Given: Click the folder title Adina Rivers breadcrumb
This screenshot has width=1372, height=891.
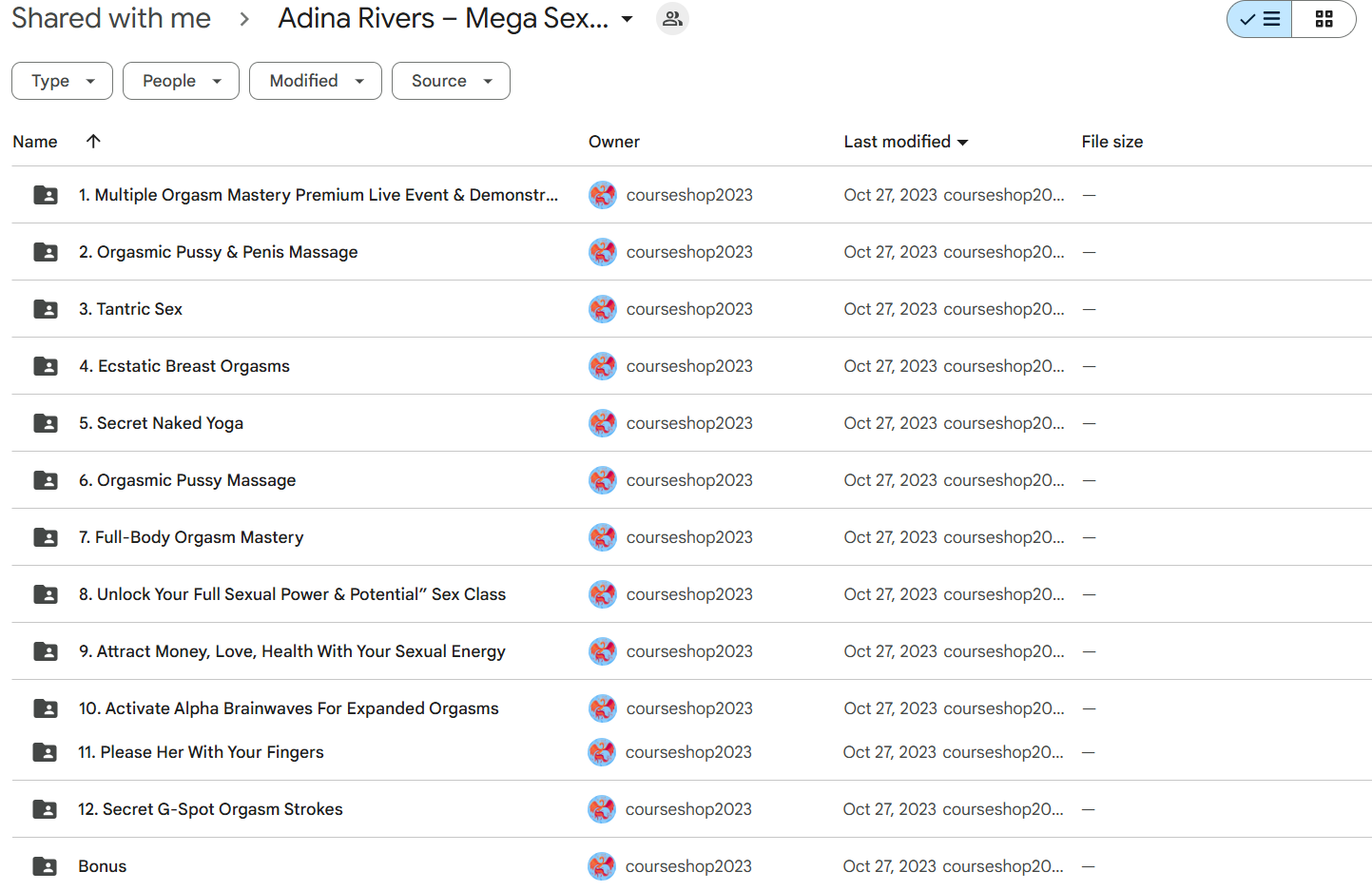Looking at the screenshot, I should 443,18.
